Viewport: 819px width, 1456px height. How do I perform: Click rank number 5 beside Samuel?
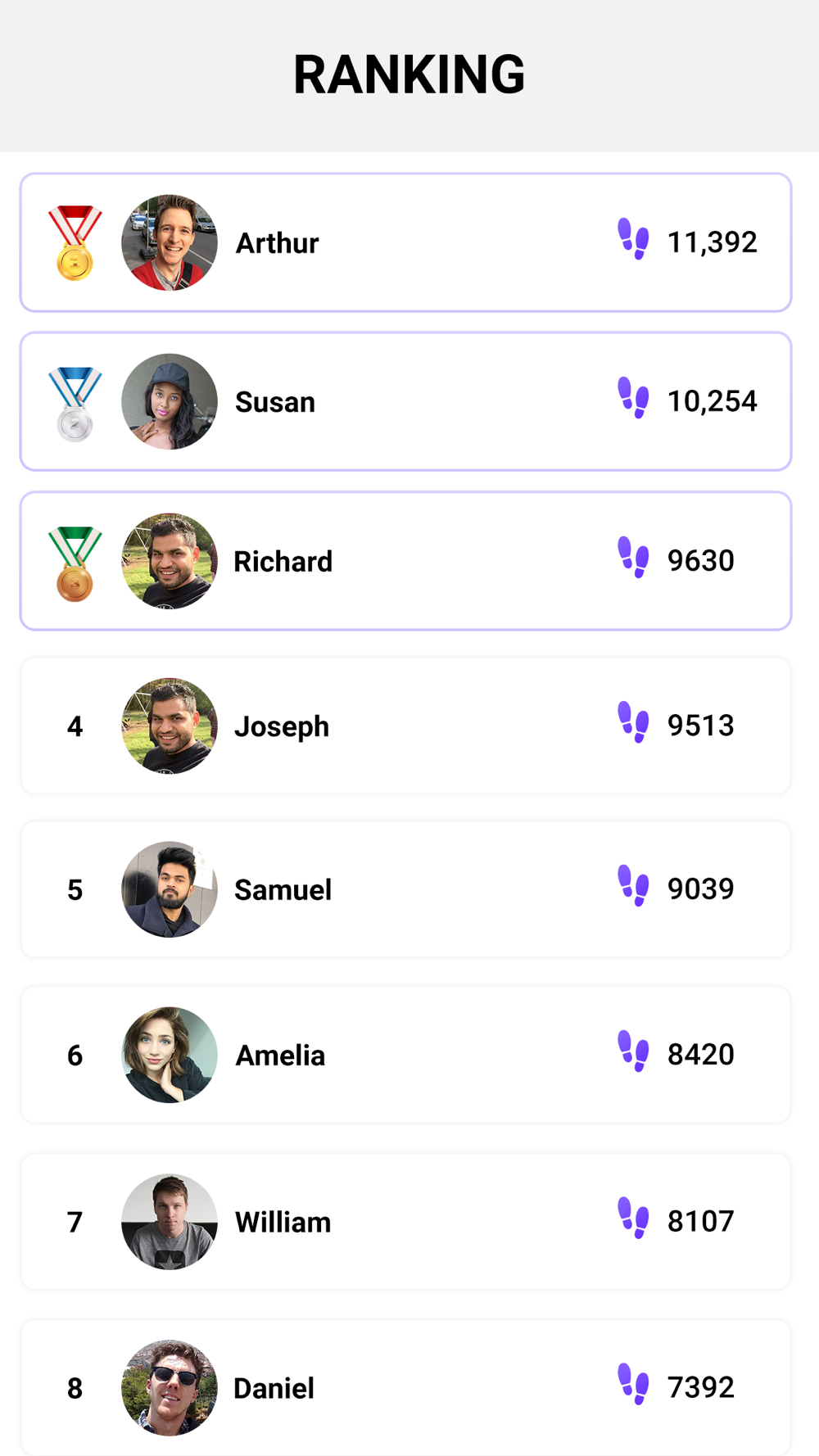pos(75,890)
